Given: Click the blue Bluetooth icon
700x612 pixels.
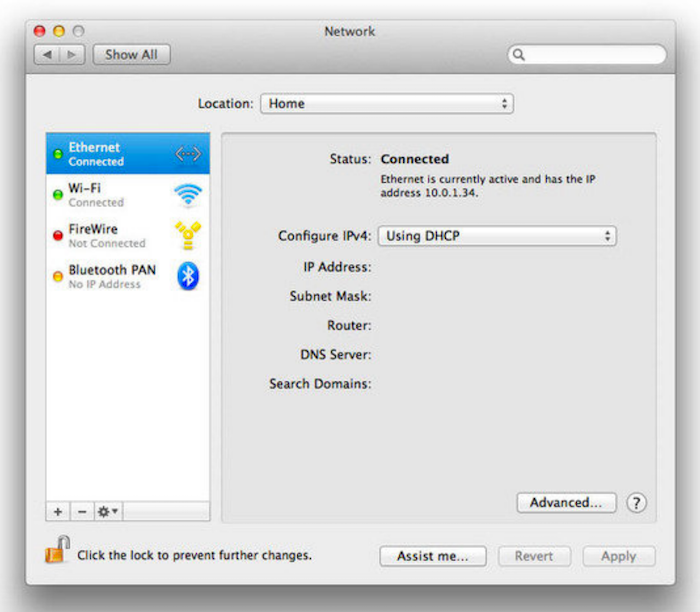Looking at the screenshot, I should 188,276.
